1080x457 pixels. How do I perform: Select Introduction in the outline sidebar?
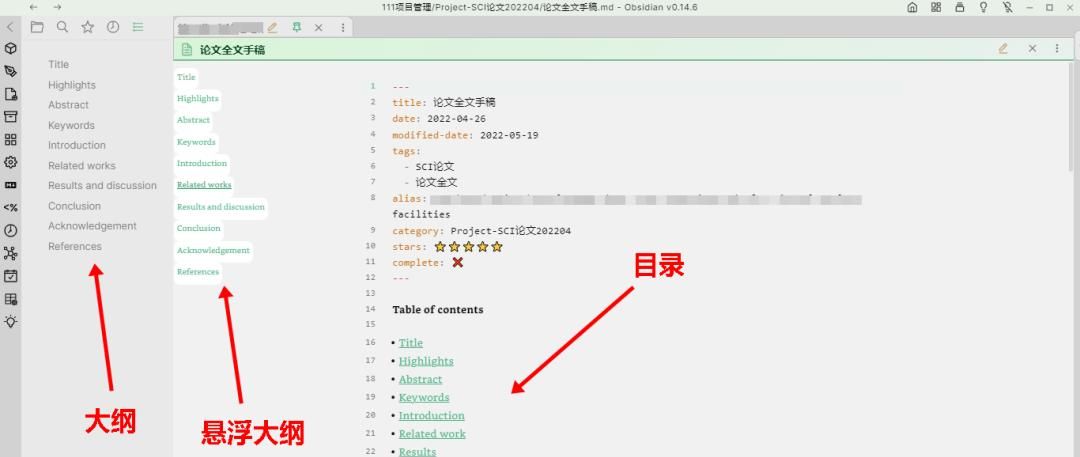pos(76,145)
